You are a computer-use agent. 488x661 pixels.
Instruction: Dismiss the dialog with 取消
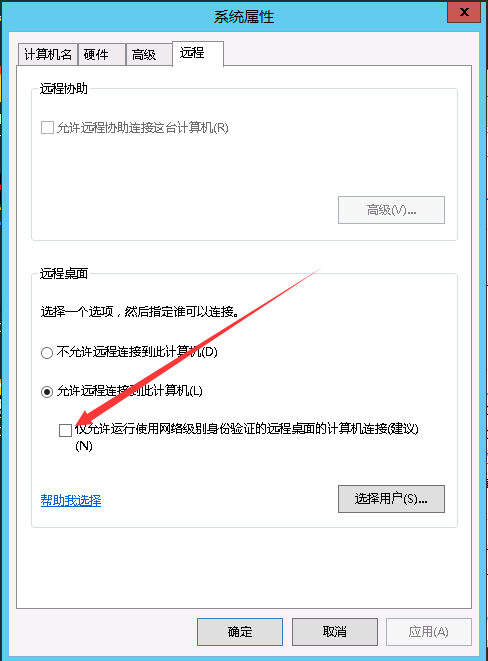pos(335,631)
